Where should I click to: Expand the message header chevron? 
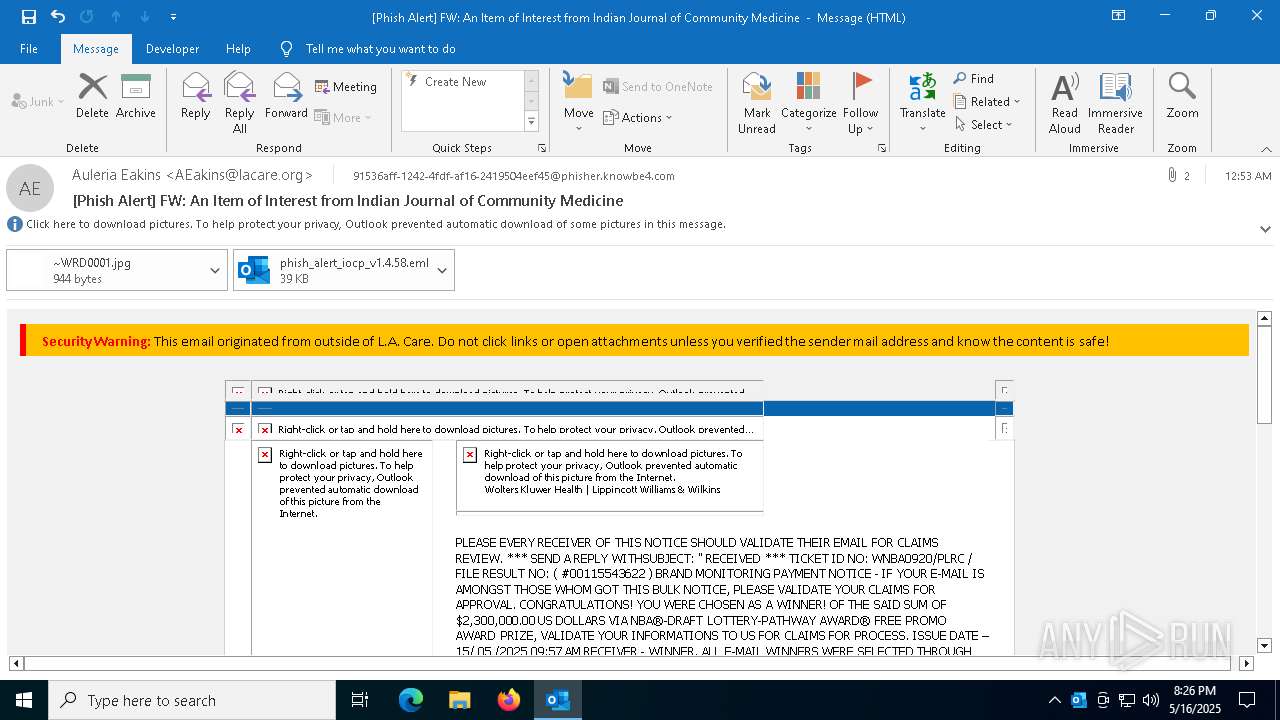tap(1265, 229)
